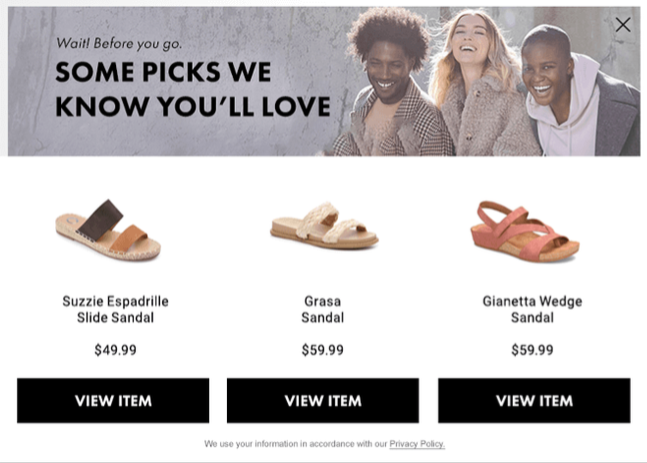
Task: Select the Gianetta Wedge Sandal title
Action: 532,309
